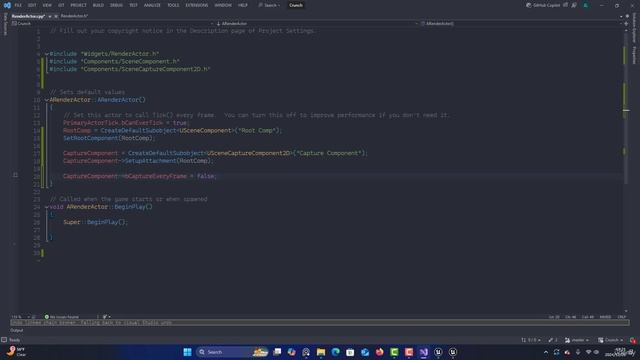Open the Wi-Fi network tray icon

[x=588, y=352]
